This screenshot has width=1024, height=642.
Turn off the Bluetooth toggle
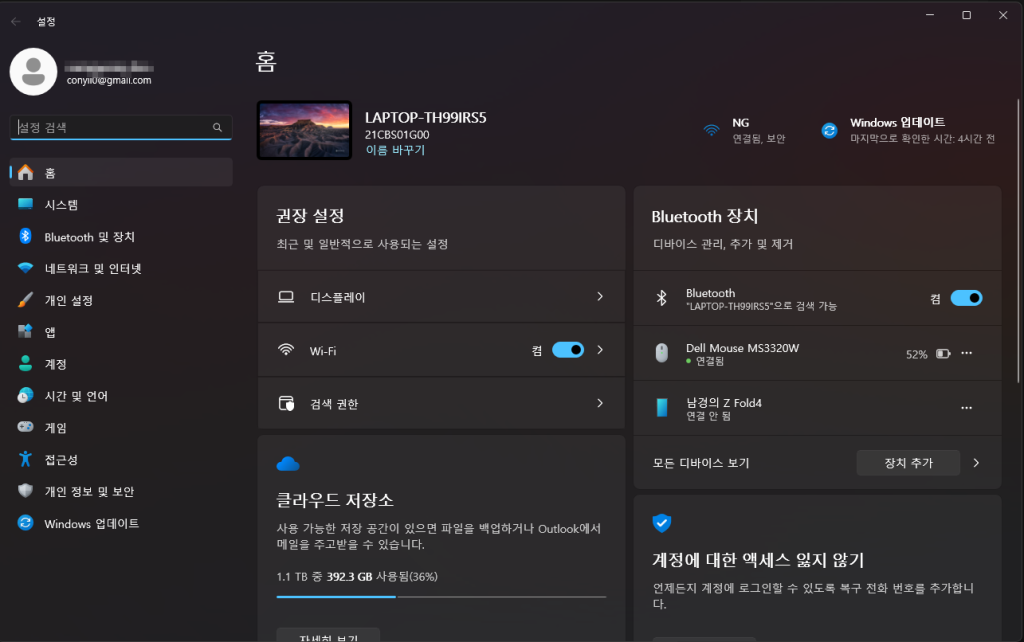[x=967, y=298]
